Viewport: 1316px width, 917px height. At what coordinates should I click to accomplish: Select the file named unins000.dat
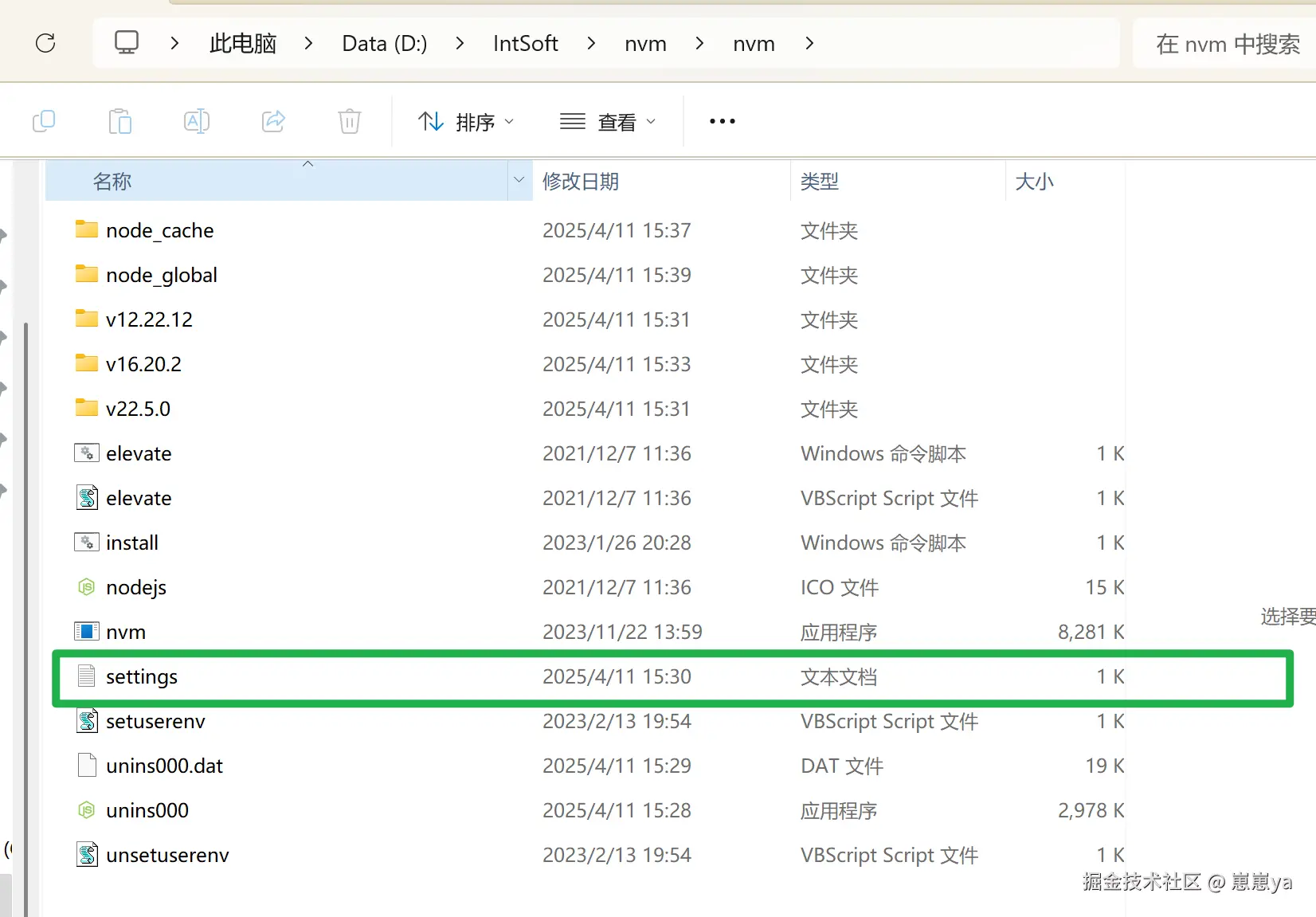click(x=164, y=766)
